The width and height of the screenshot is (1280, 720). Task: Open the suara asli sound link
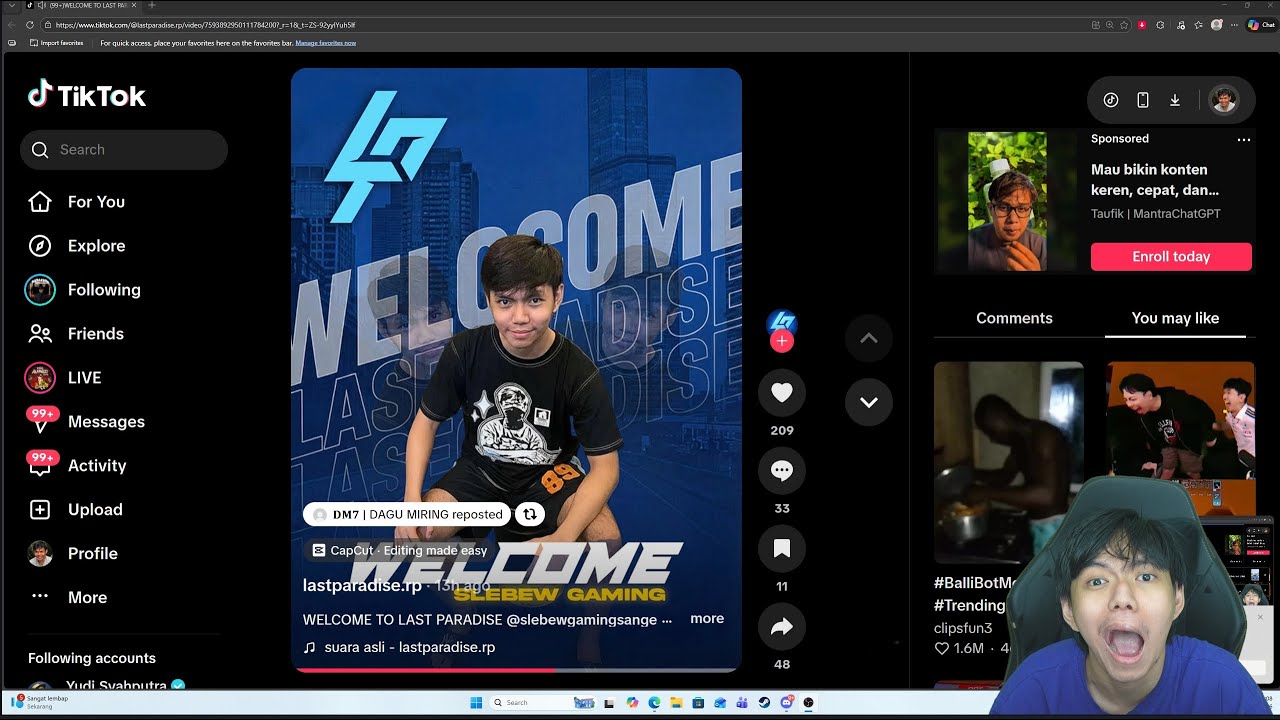(x=400, y=647)
